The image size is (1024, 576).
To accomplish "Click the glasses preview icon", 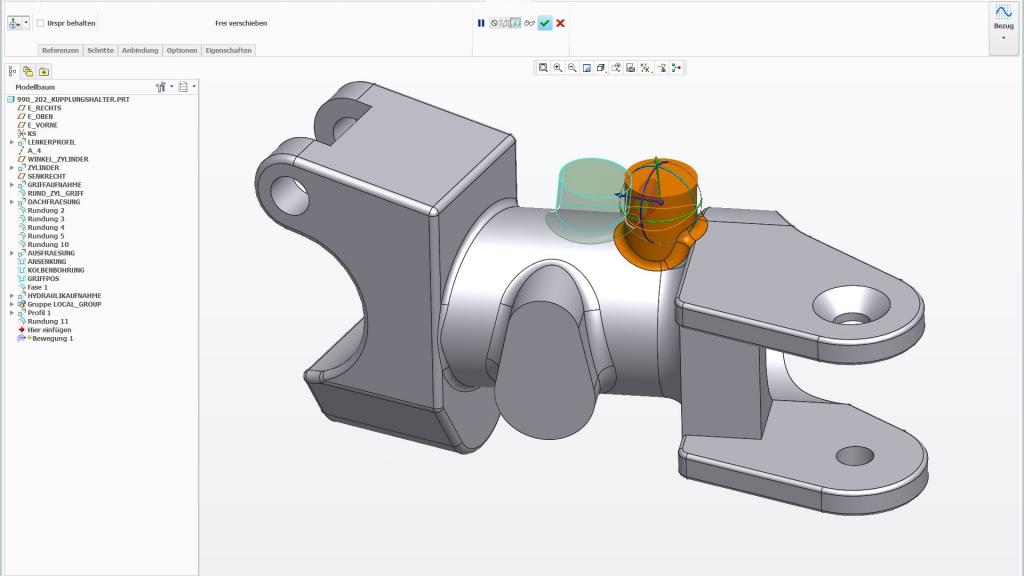I will [529, 23].
